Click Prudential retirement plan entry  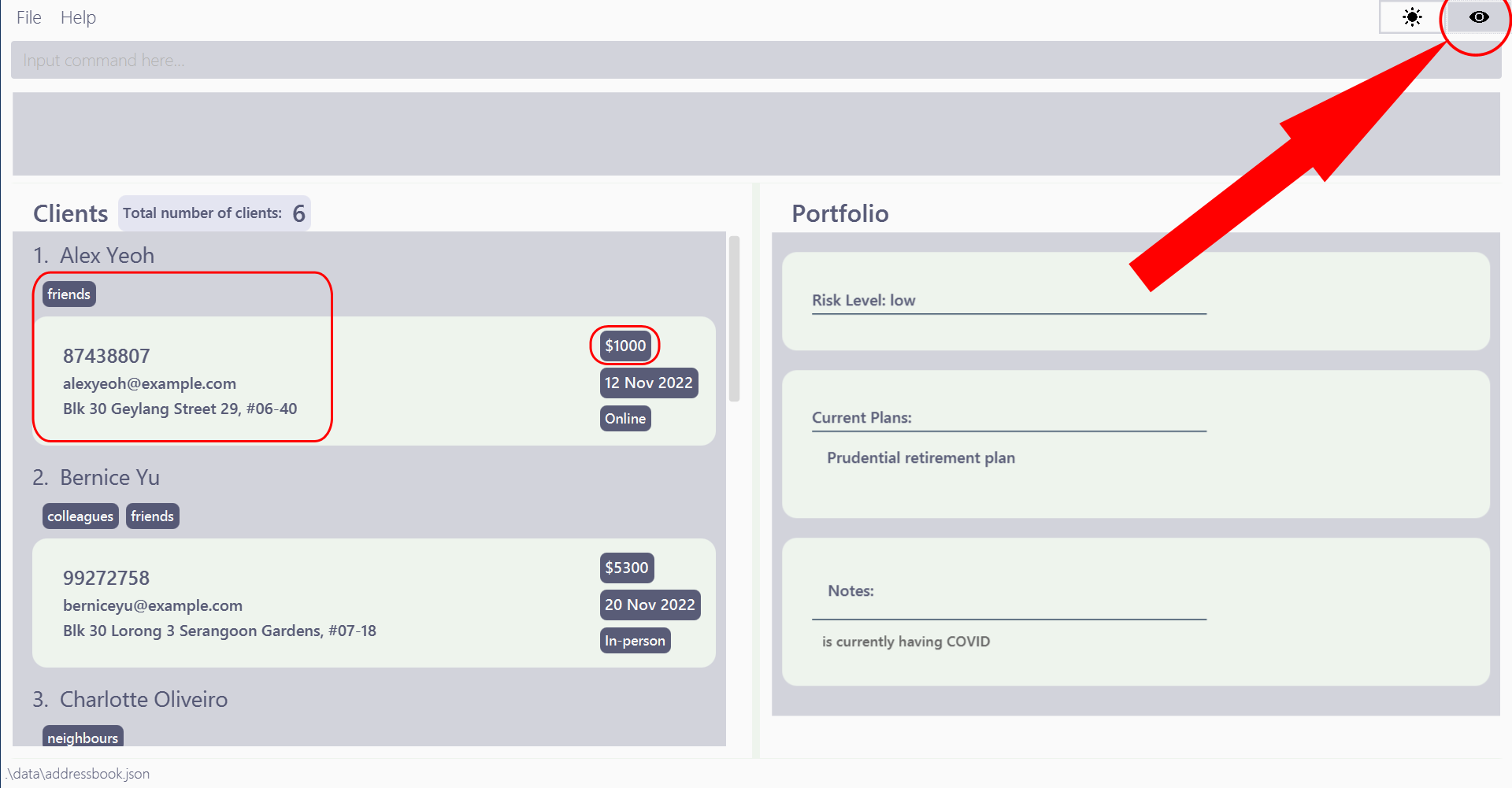click(921, 457)
